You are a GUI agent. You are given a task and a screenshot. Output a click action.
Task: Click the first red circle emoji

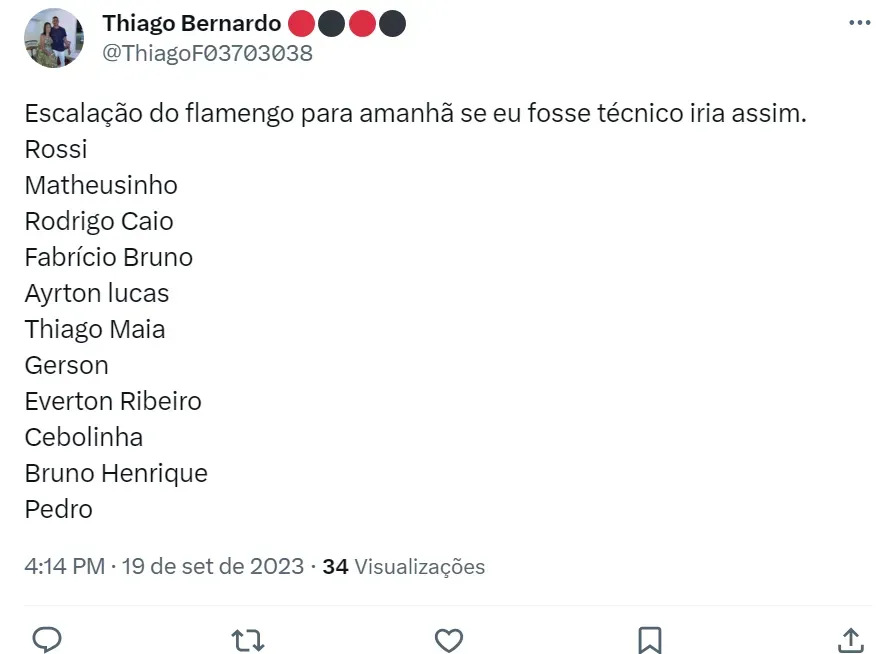(301, 24)
